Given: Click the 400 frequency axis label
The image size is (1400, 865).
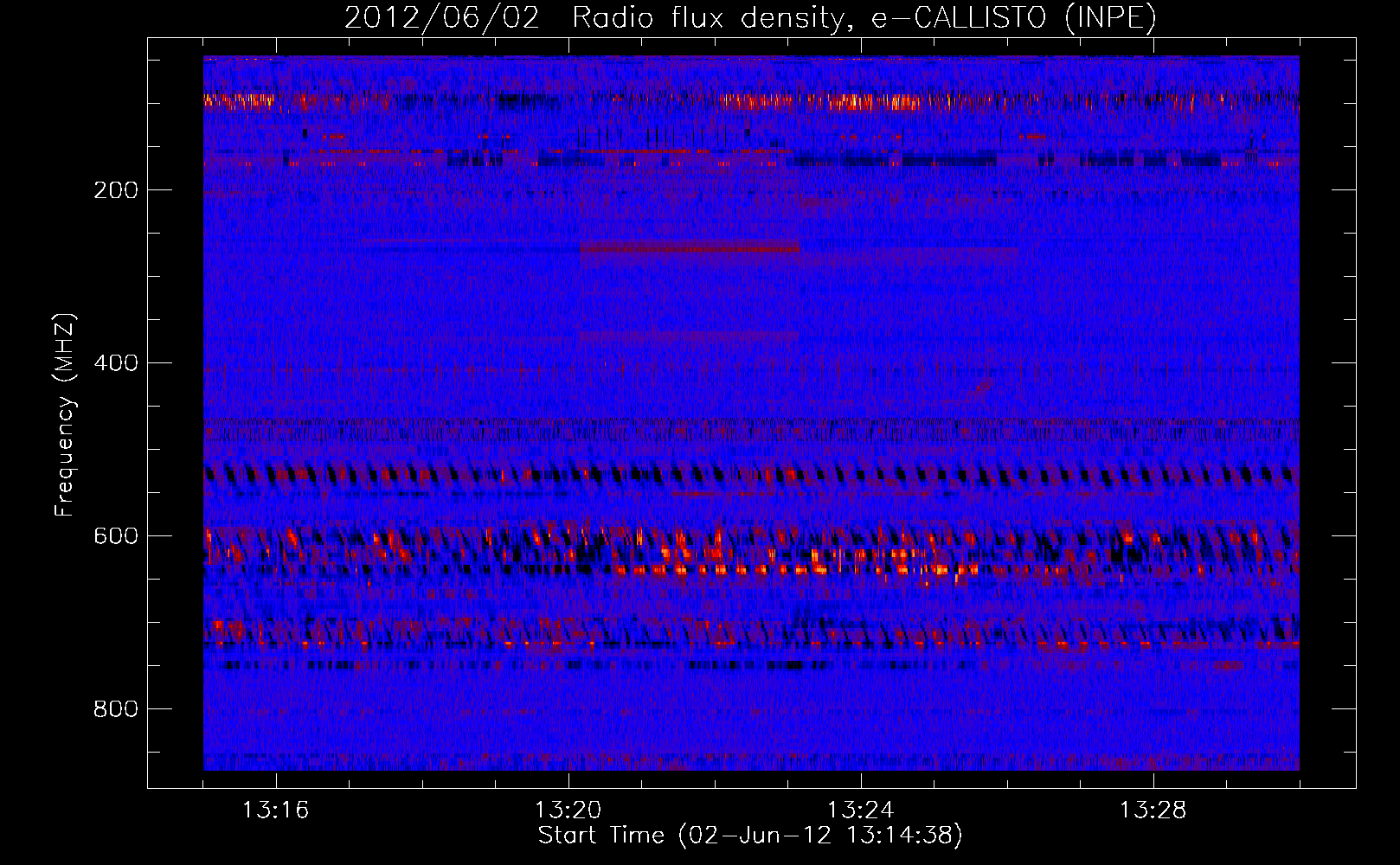Looking at the screenshot, I should coord(116,363).
